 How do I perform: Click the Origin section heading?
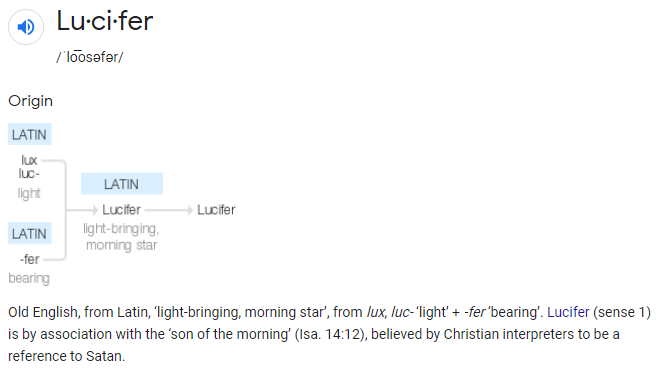tap(30, 101)
